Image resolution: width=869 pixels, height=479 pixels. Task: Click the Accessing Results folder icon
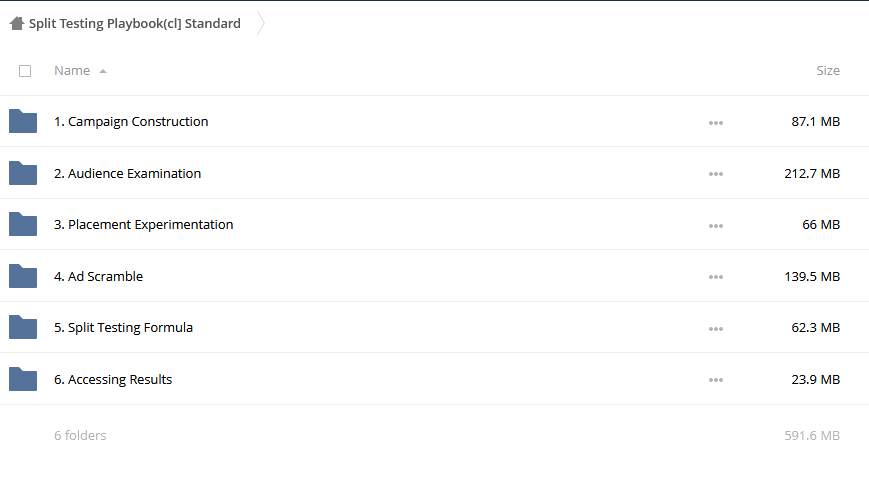23,379
